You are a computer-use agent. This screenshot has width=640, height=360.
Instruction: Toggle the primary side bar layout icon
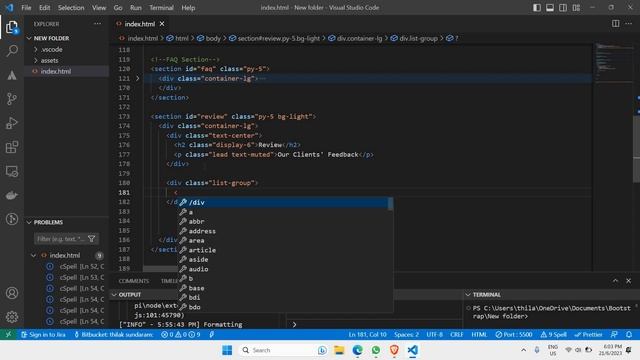(x=537, y=7)
